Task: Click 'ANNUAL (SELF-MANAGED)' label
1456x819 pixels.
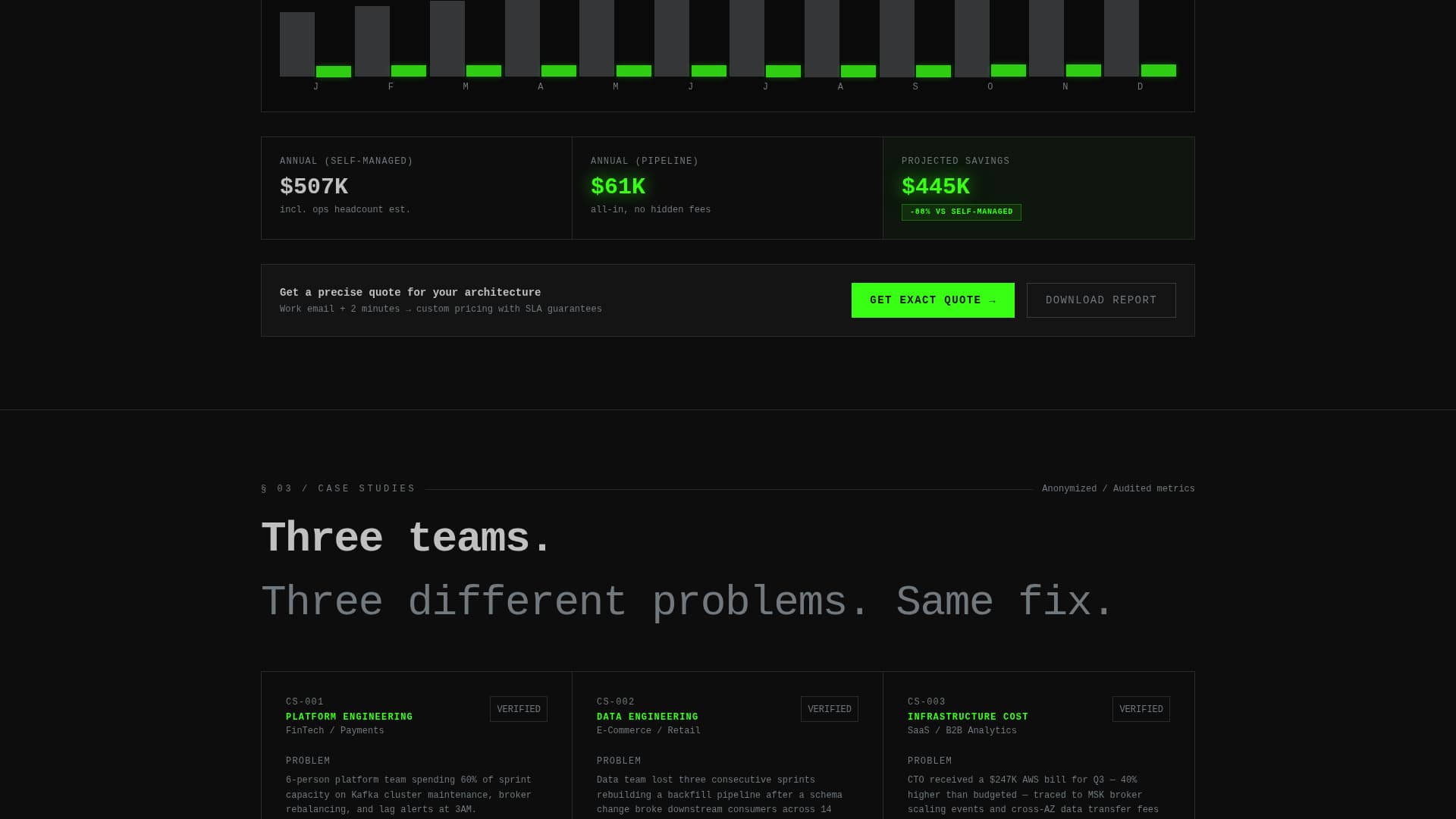Action: tap(347, 162)
